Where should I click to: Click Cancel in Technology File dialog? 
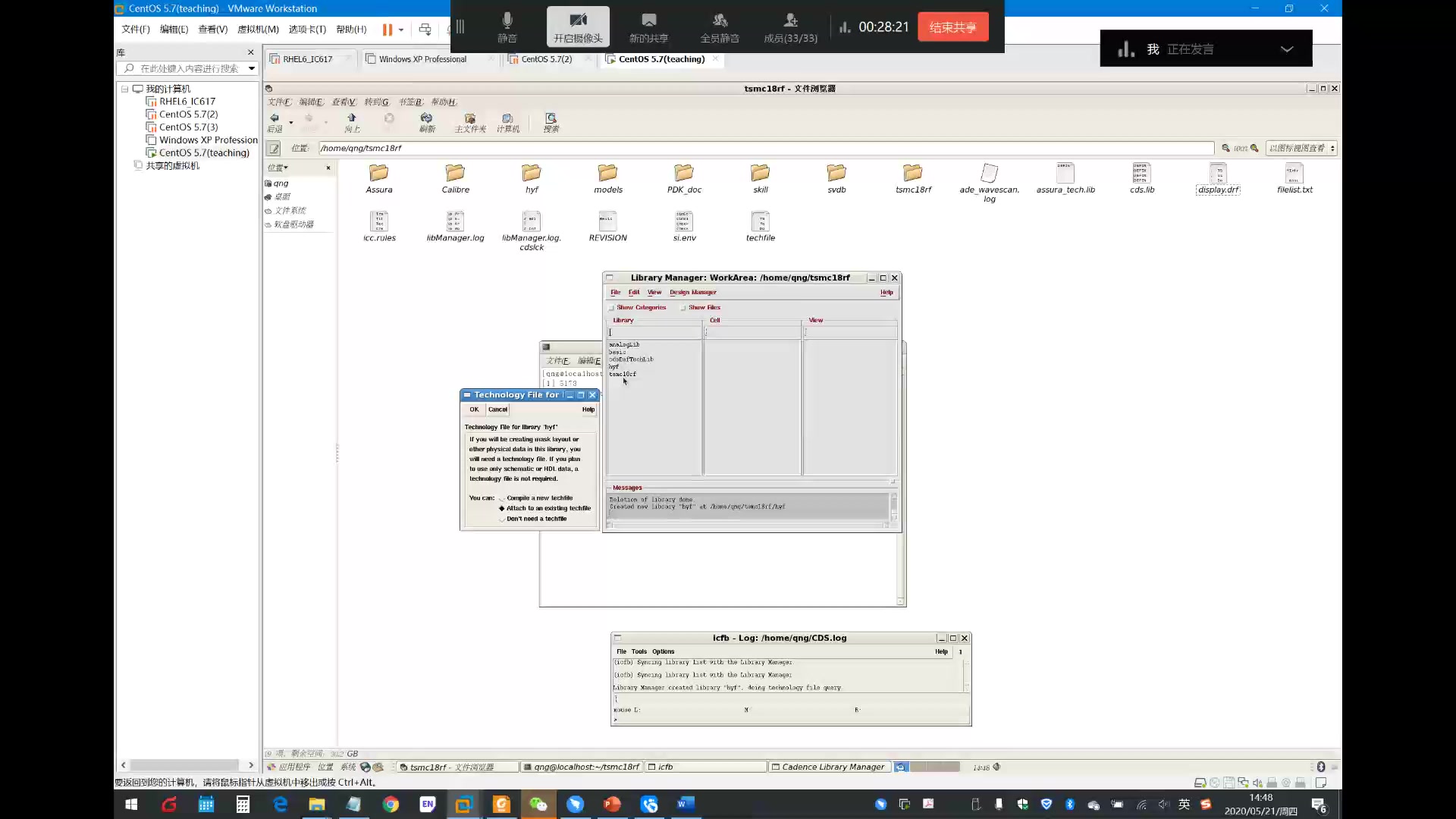click(497, 409)
